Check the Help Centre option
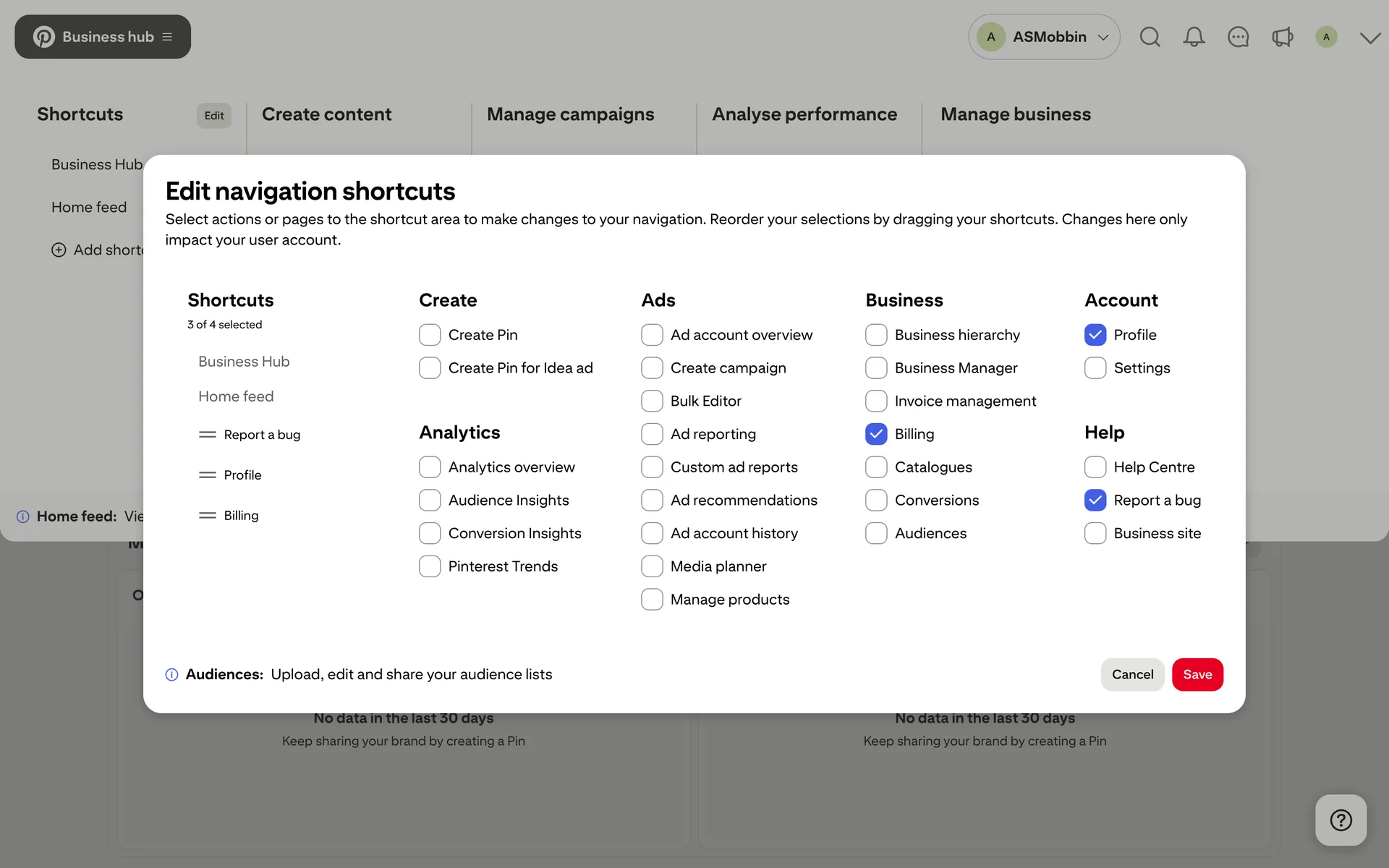The width and height of the screenshot is (1389, 868). pos(1095,467)
